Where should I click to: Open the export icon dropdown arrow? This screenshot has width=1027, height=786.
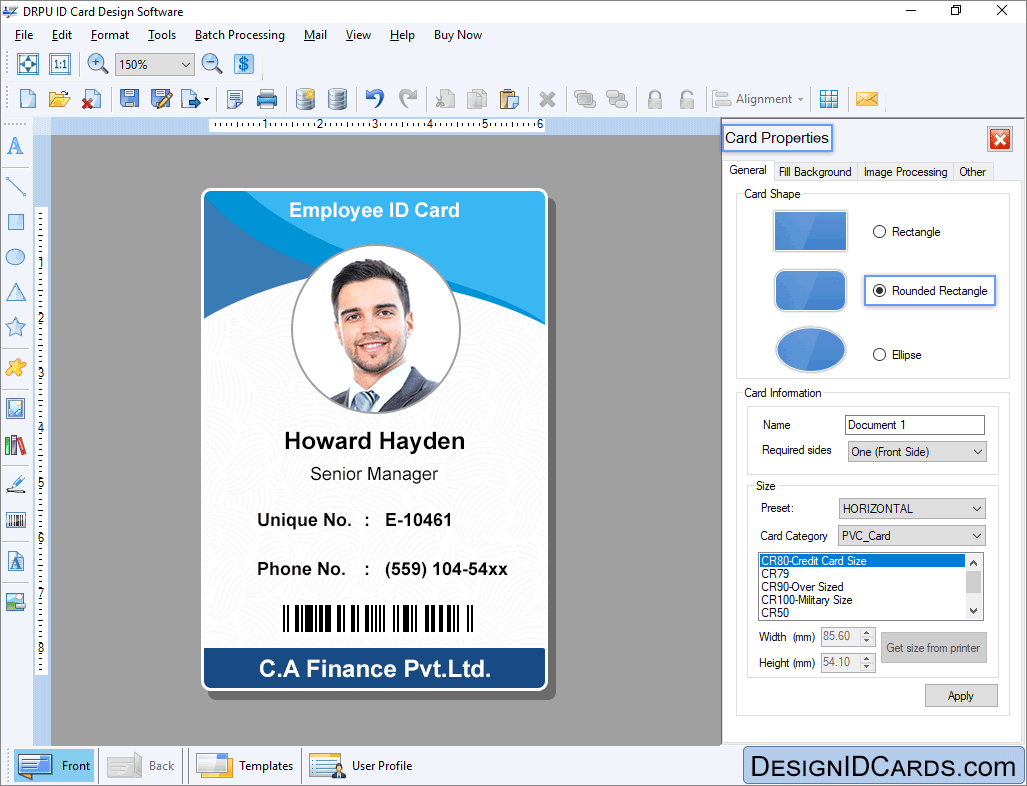tap(206, 100)
